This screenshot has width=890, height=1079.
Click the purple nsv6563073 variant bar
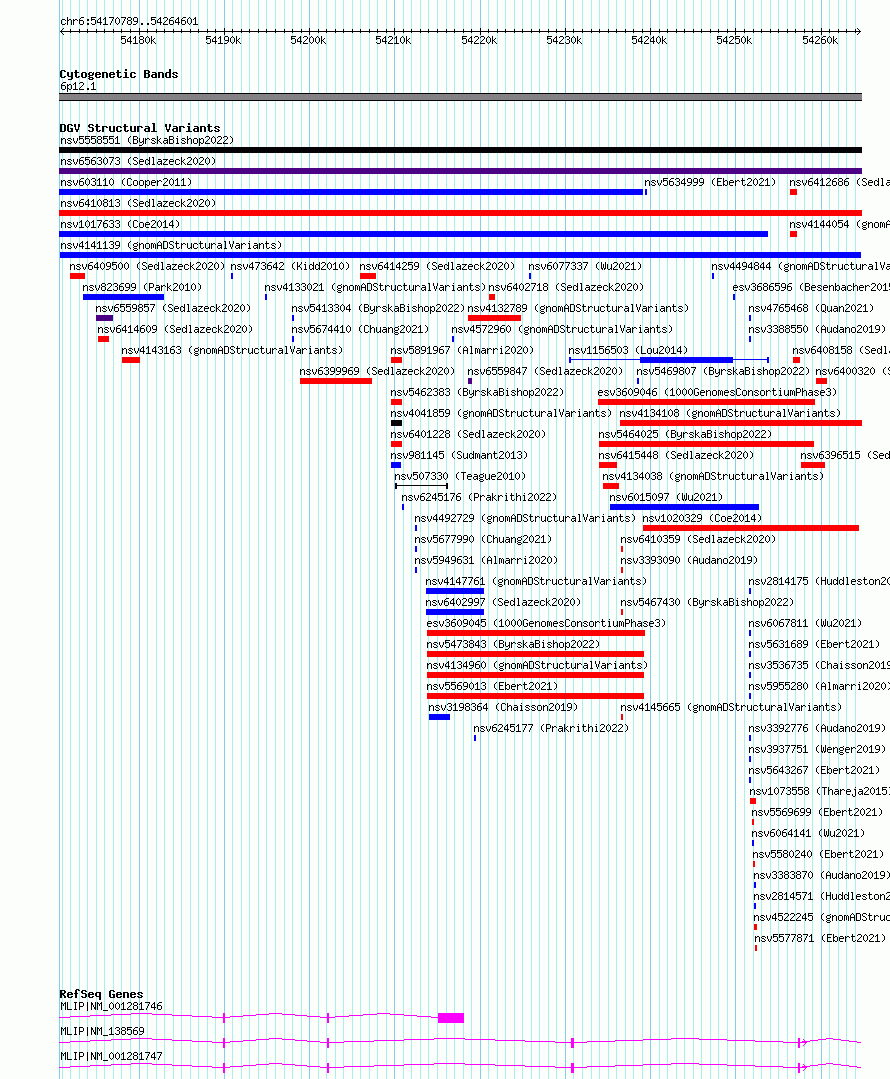point(460,171)
